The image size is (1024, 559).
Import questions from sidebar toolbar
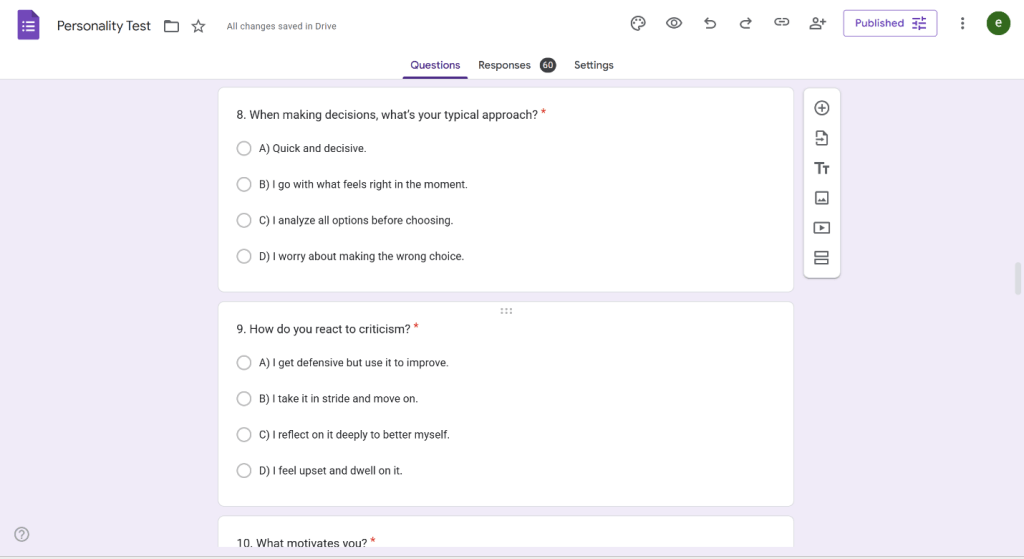click(x=821, y=138)
